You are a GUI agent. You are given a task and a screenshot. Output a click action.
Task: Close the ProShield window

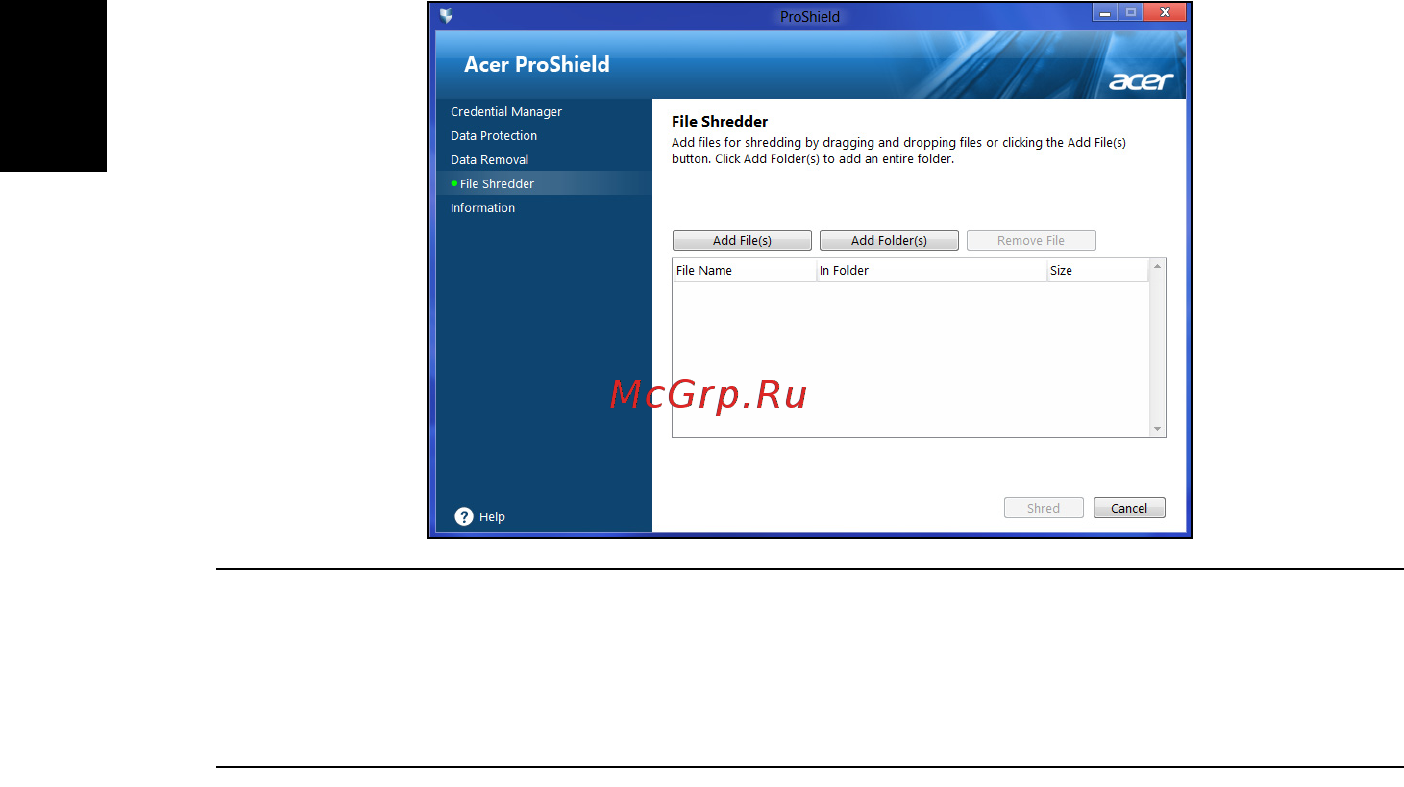point(1166,13)
